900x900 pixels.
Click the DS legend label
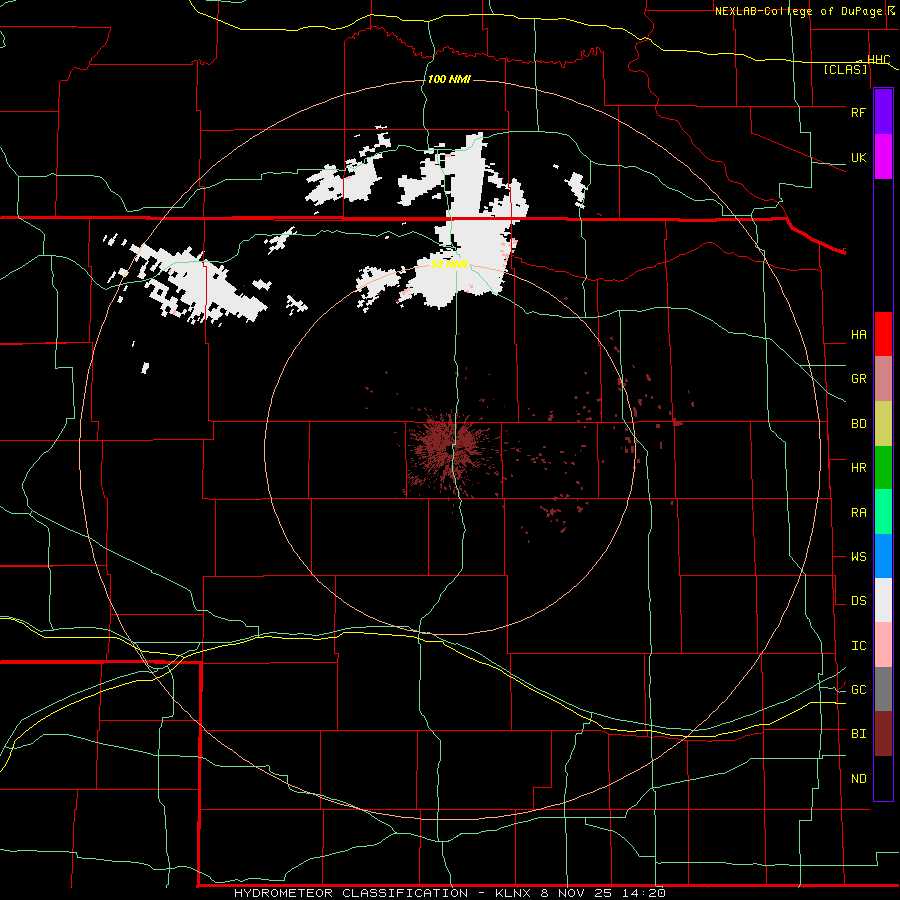tap(858, 601)
